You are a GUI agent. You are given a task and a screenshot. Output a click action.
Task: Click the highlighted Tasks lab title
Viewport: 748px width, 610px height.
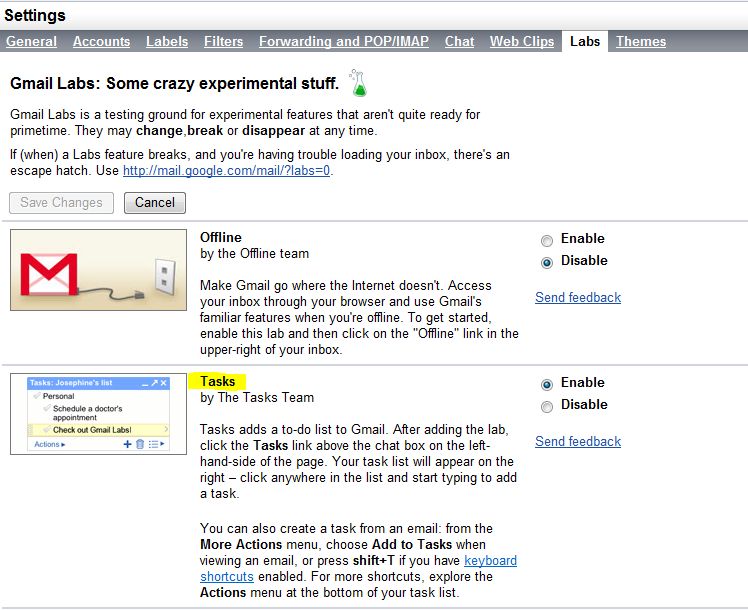click(218, 382)
